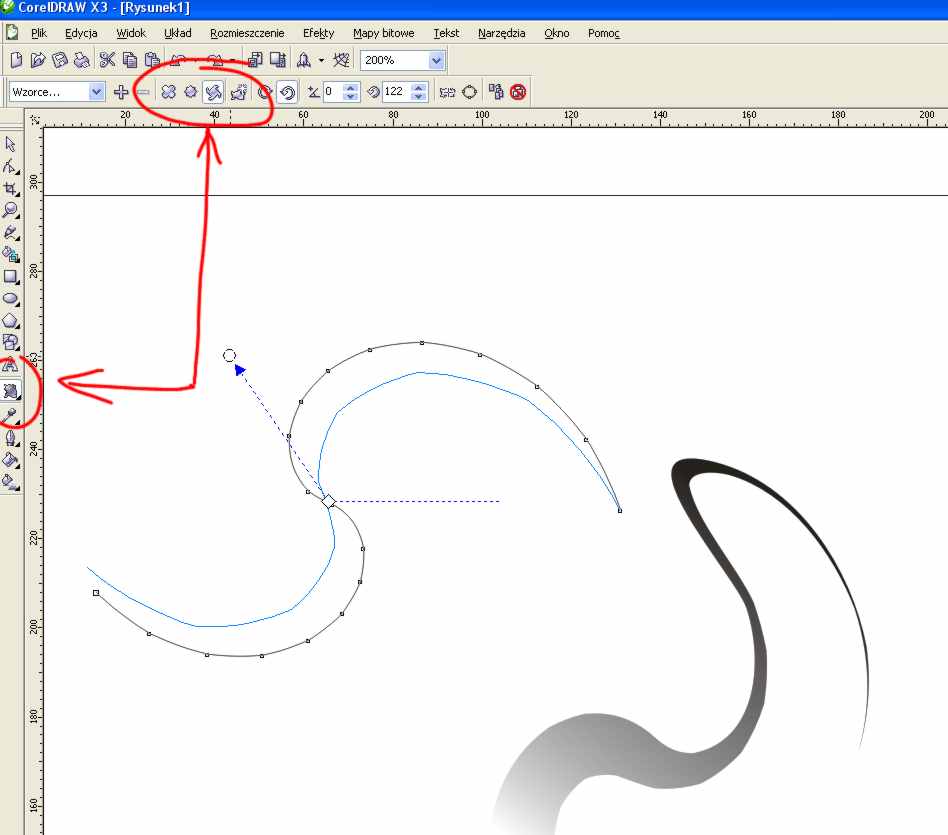Select the Shape edit tool
Image resolution: width=948 pixels, height=835 pixels.
11,166
